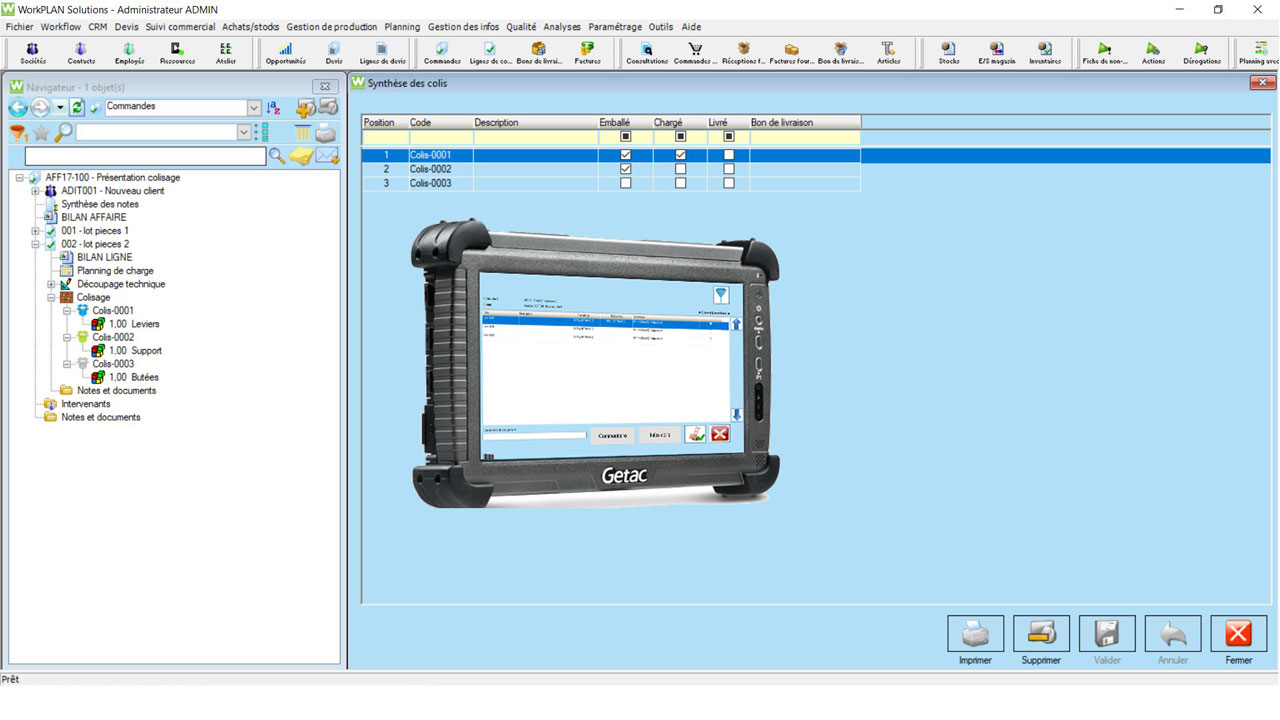Open the history dropdown arrow beside the forward button
The height and width of the screenshot is (720, 1280).
[59, 108]
